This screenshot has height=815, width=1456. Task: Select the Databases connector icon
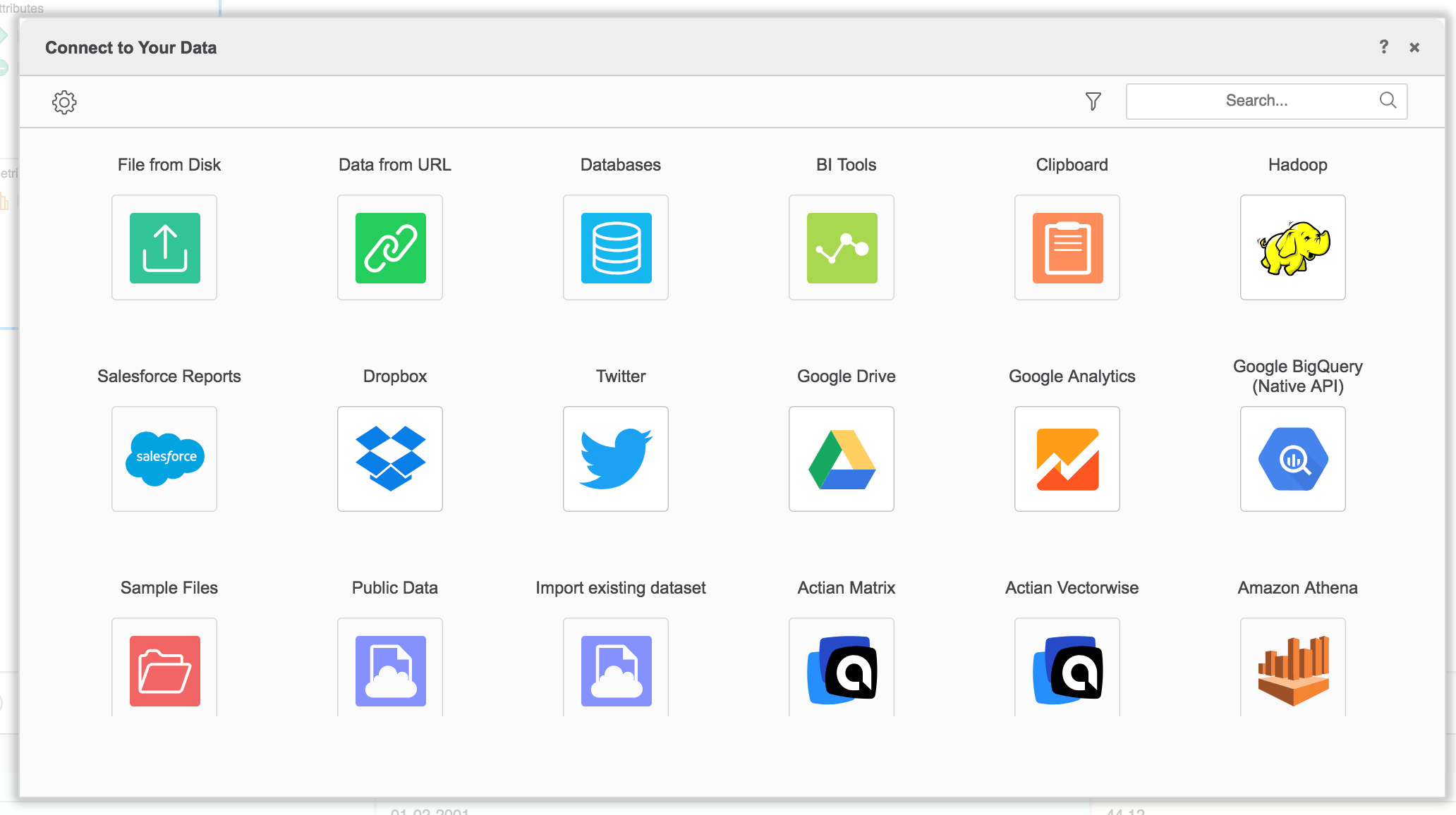[x=616, y=247]
